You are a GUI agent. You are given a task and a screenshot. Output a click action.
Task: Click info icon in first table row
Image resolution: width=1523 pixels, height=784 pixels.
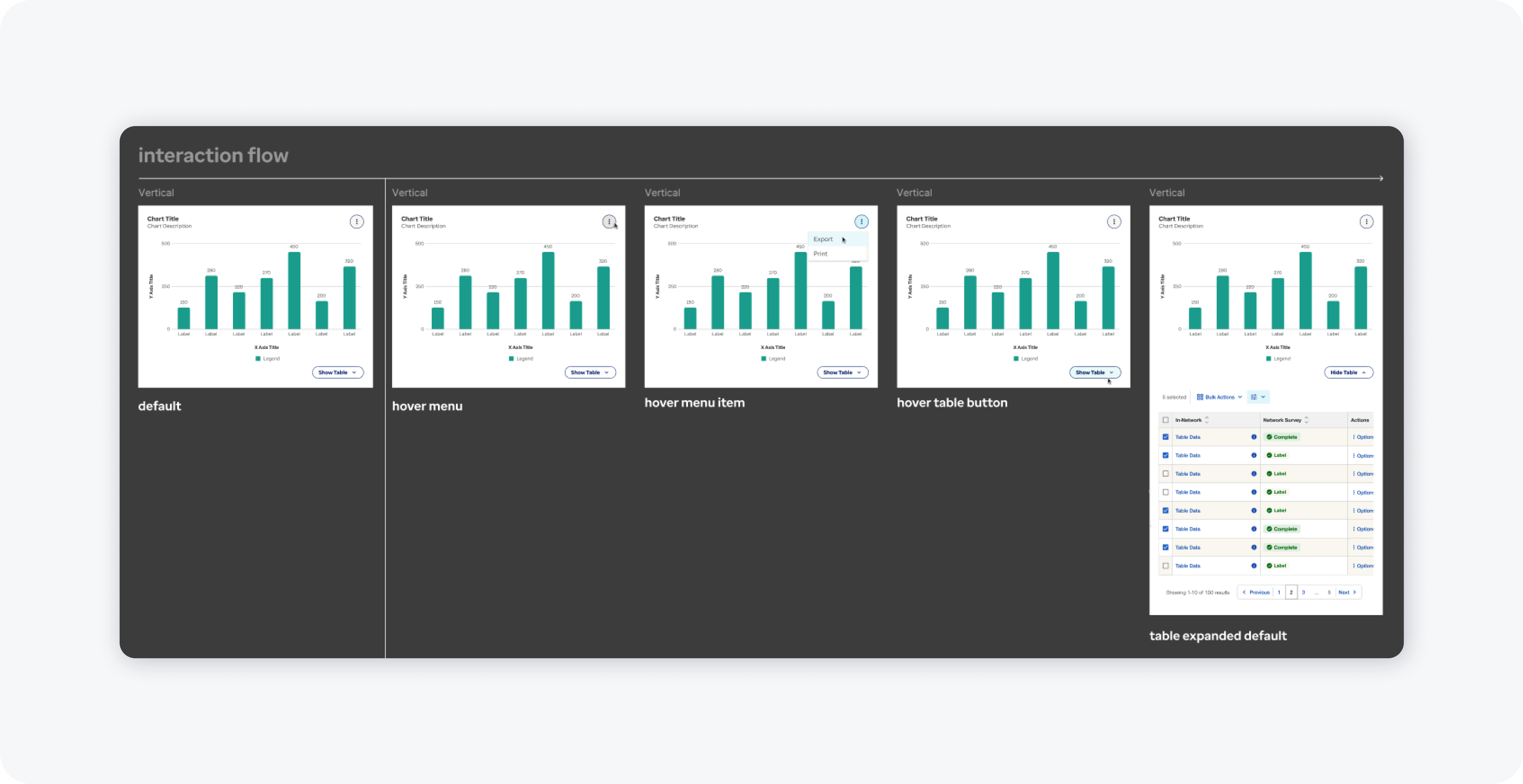(x=1253, y=437)
